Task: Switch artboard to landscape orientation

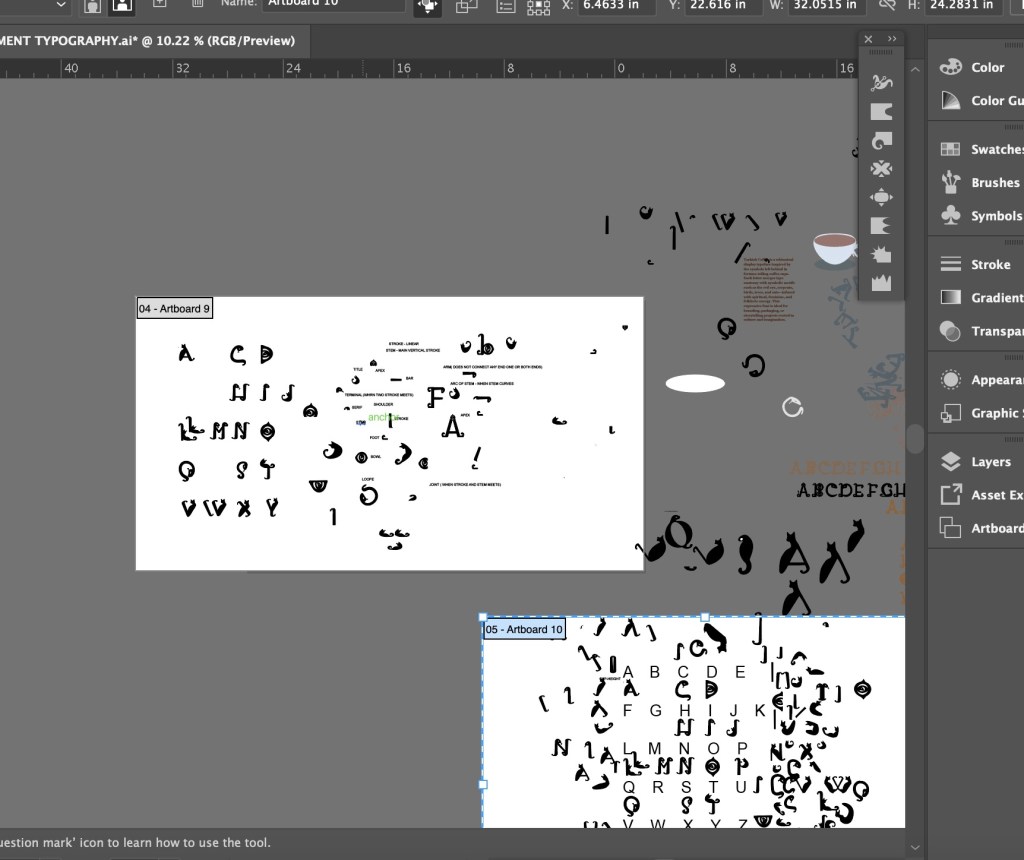Action: (x=121, y=5)
